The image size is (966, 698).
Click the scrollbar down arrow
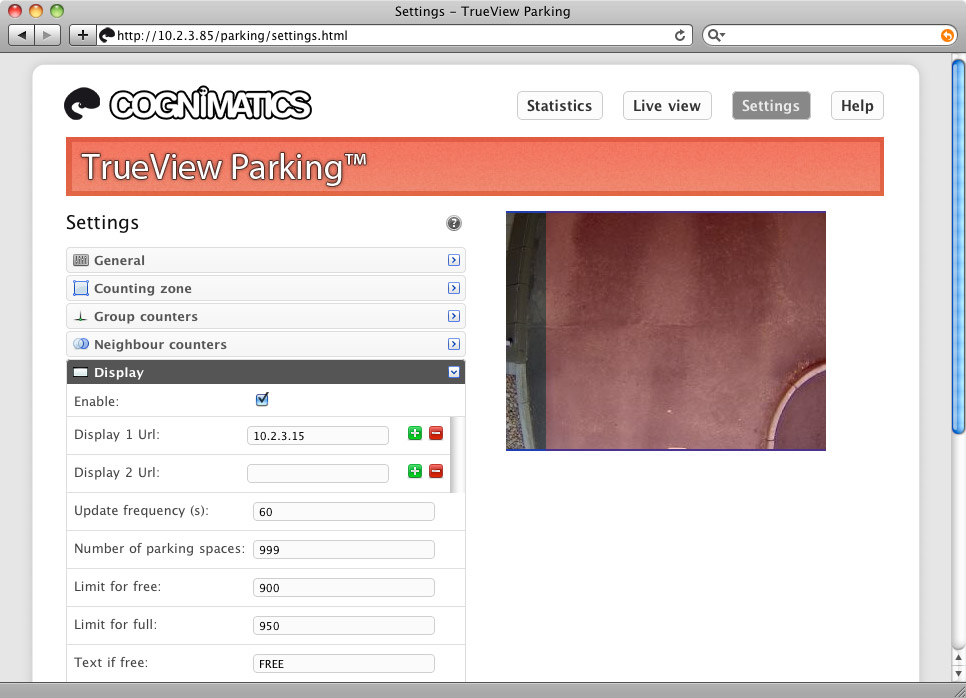[x=958, y=673]
